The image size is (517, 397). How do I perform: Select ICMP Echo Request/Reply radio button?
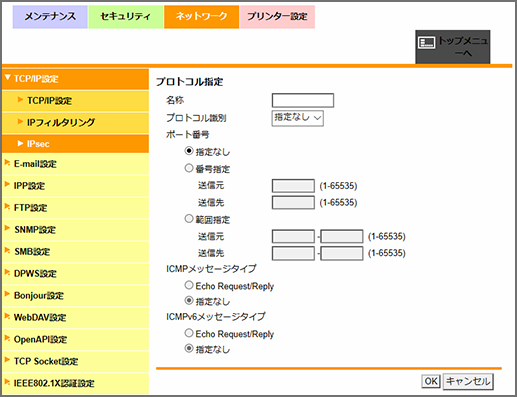[x=189, y=285]
